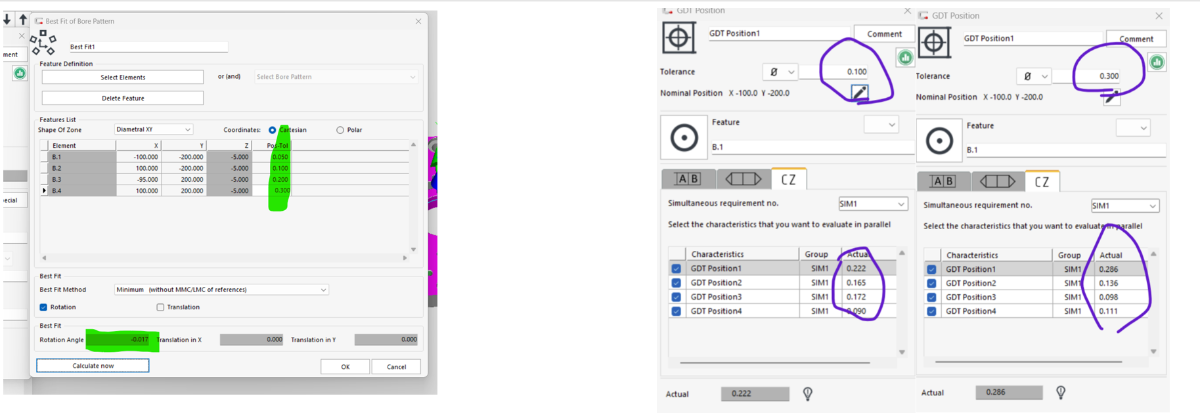
Task: Click name field GDT Position1 in left window
Action: pos(777,34)
